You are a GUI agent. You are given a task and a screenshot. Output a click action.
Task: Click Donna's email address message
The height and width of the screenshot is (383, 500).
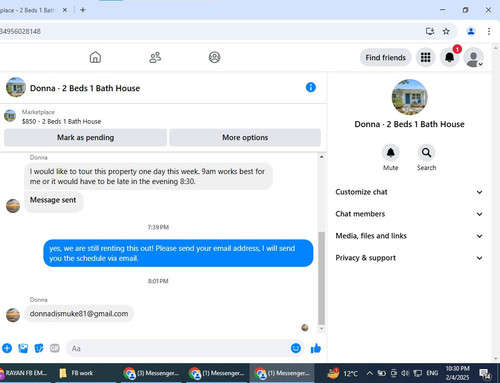tap(79, 314)
